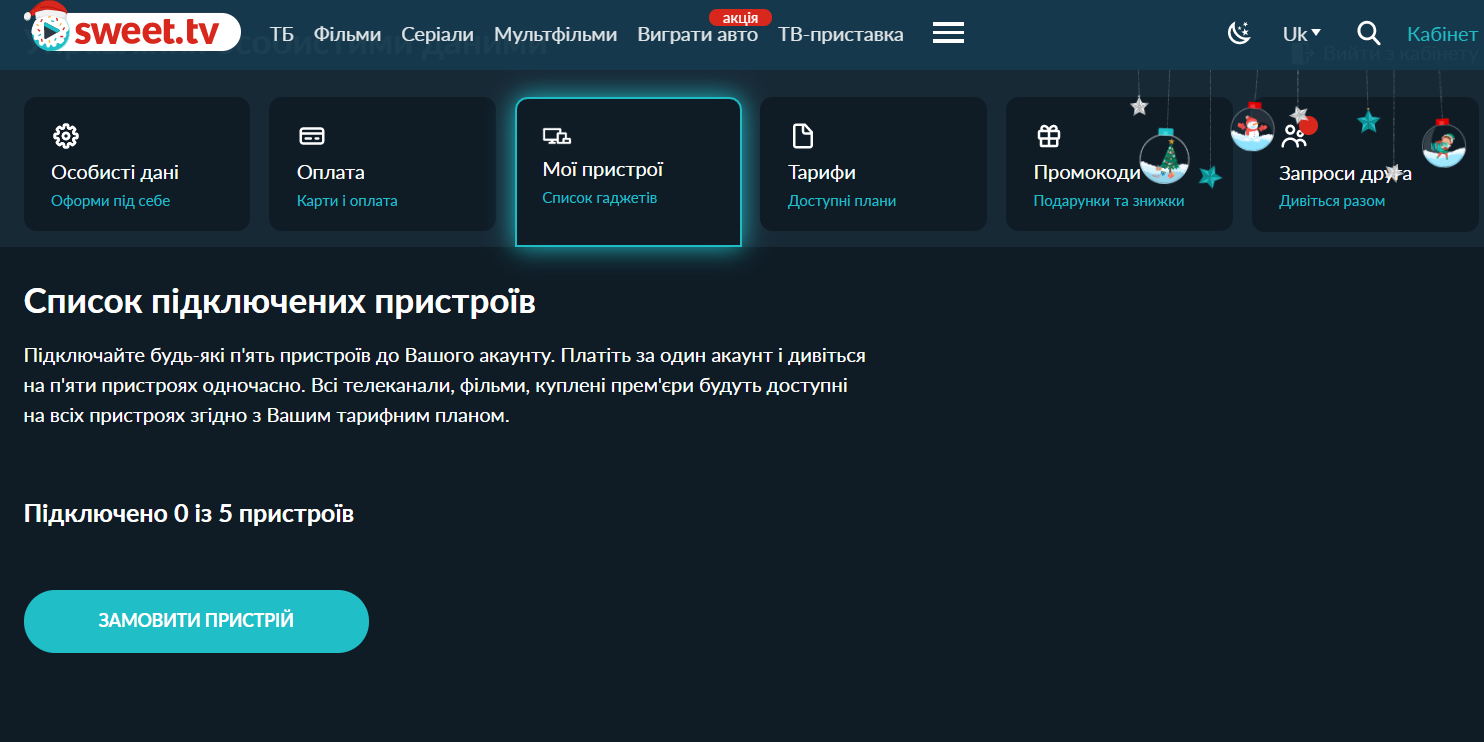Click the people icon for Запроси друга

point(1294,136)
